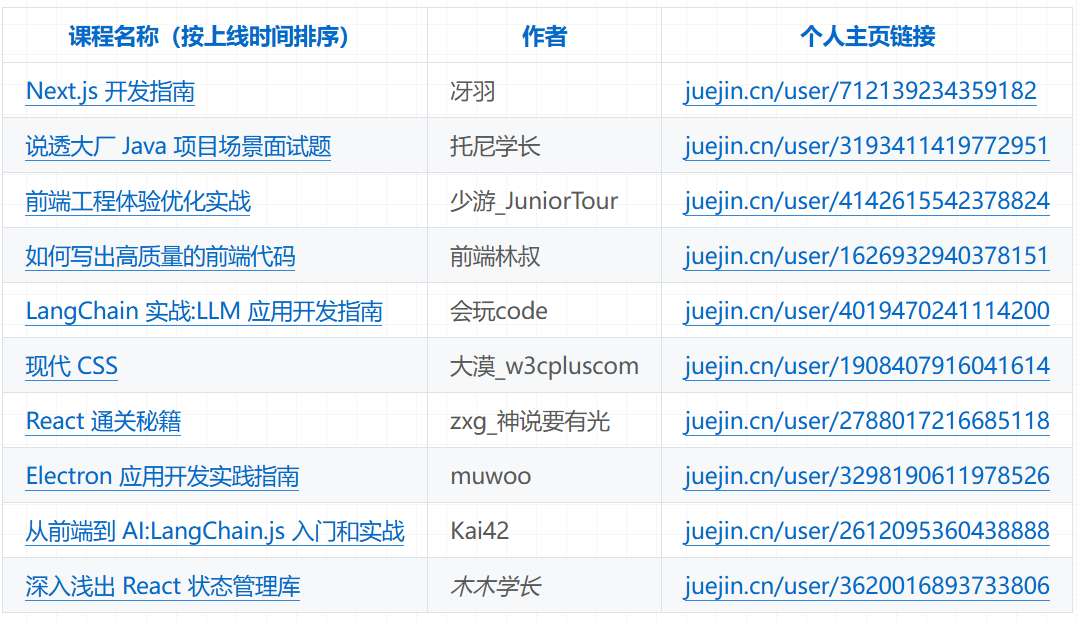Open the 现代 CSS course link

72,367
